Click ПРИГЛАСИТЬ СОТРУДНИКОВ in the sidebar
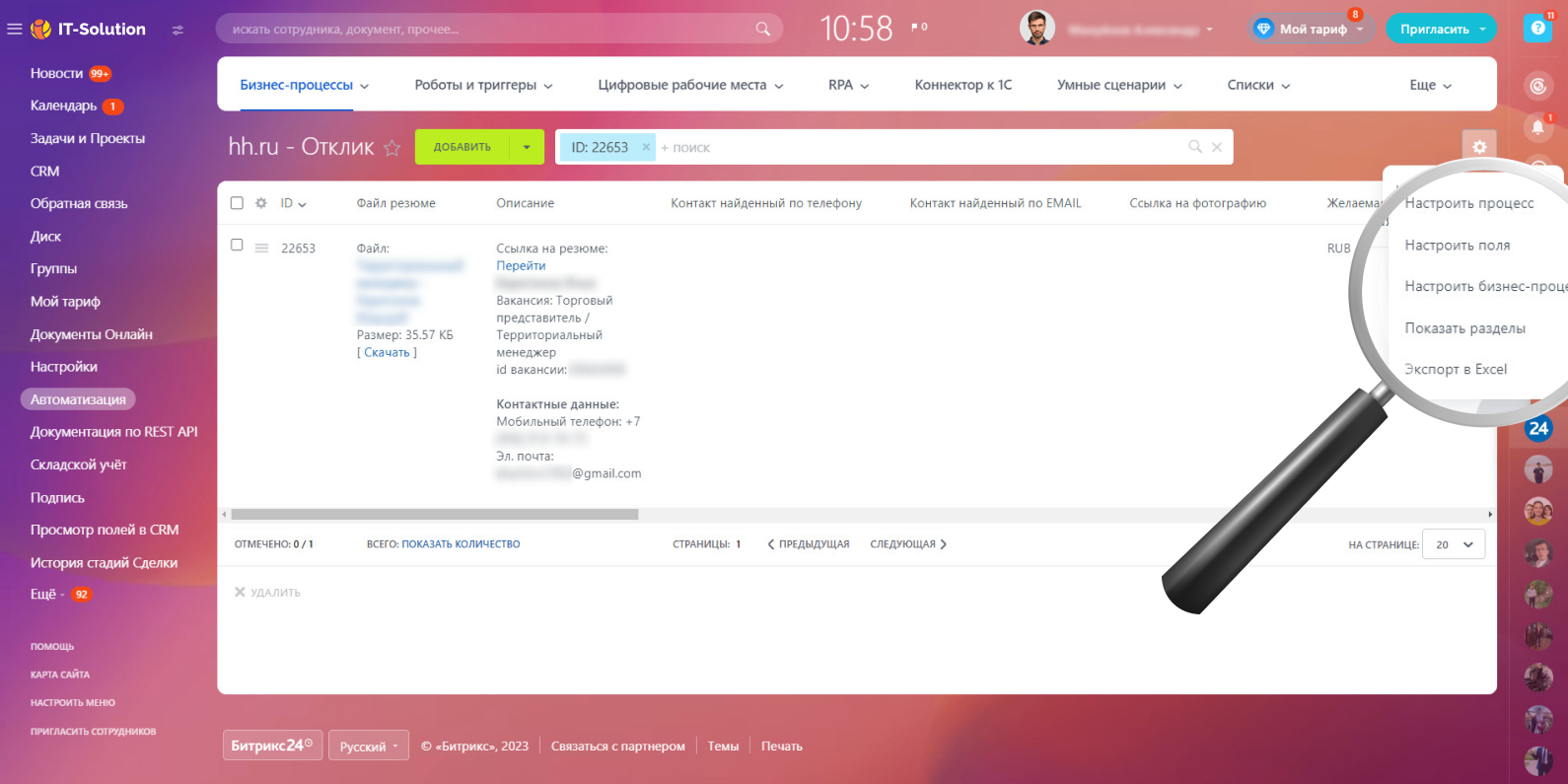The image size is (1568, 784). [x=94, y=732]
